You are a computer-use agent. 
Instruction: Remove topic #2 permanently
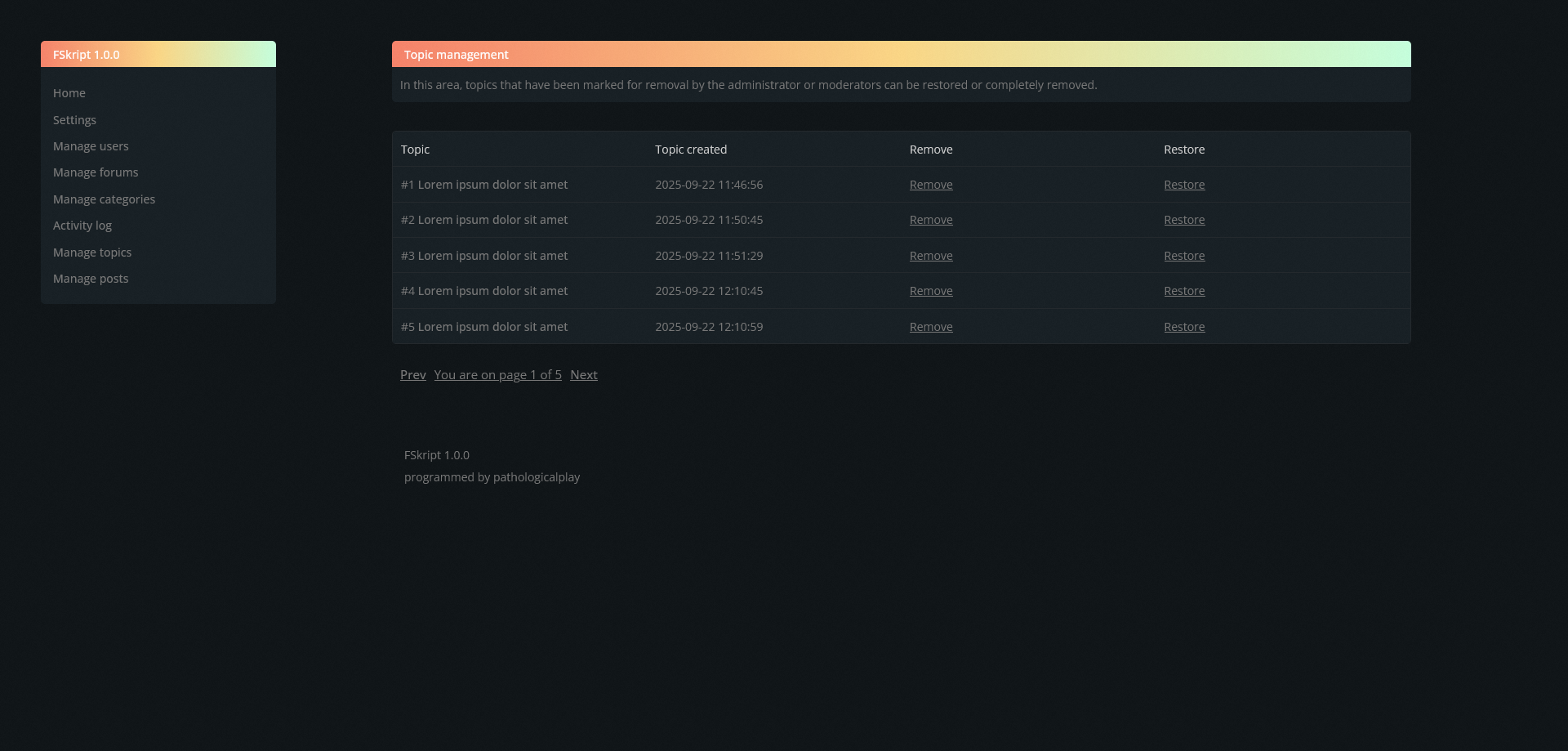931,220
